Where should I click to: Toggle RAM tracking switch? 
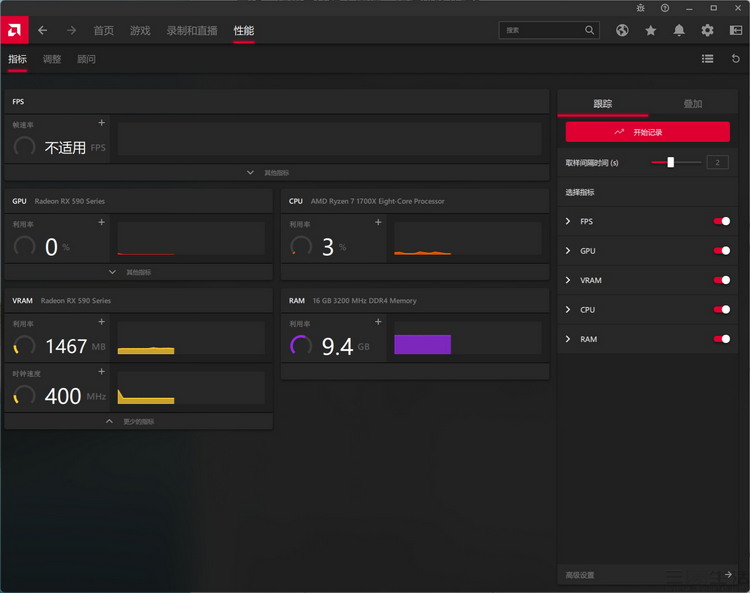pyautogui.click(x=722, y=339)
